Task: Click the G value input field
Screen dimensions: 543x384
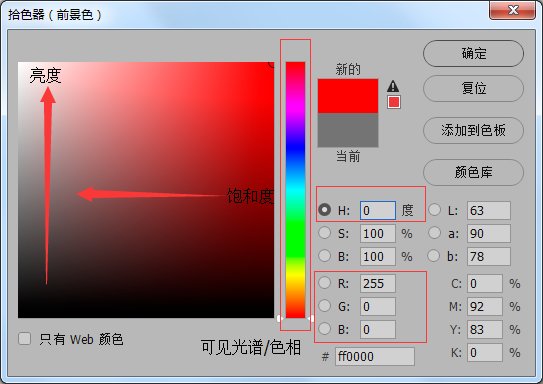Action: 378,306
